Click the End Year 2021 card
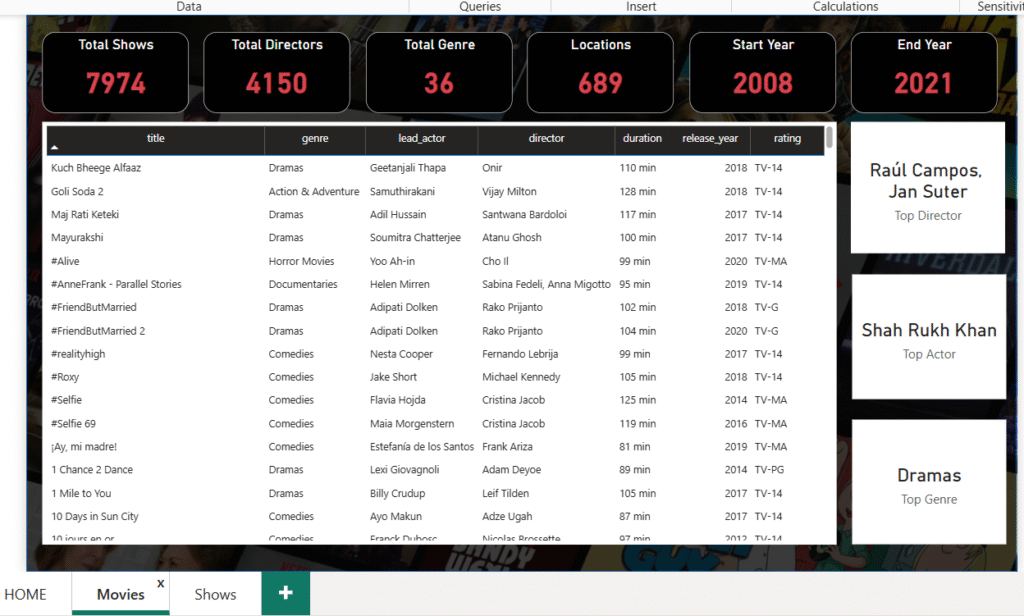 pyautogui.click(x=923, y=72)
